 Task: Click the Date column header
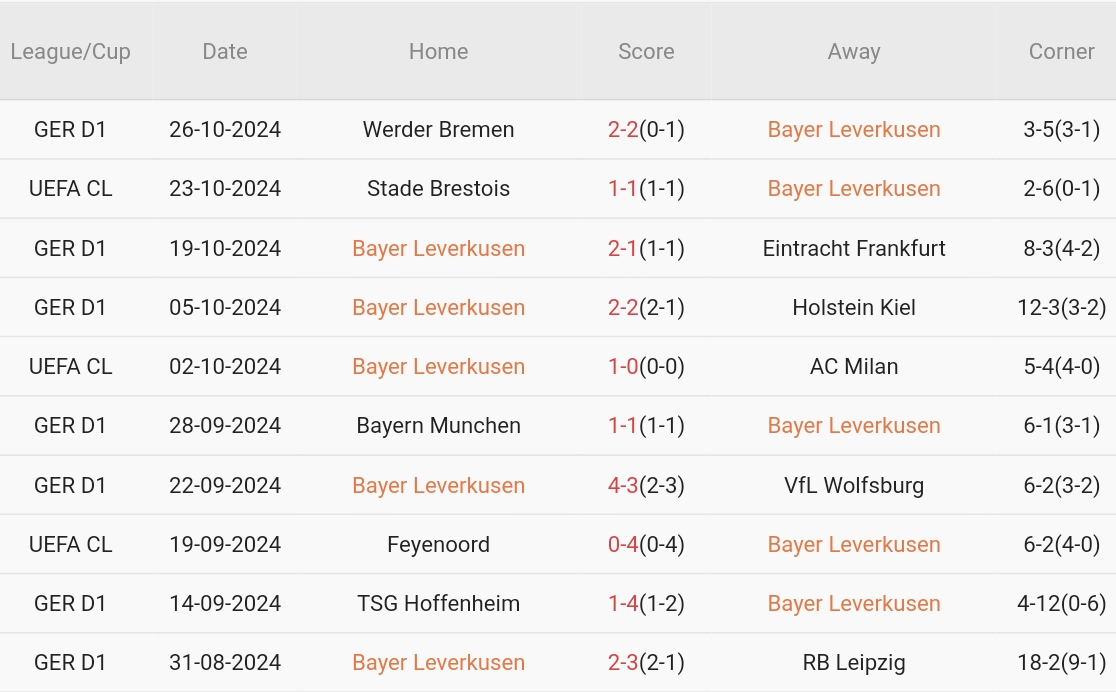tap(225, 52)
